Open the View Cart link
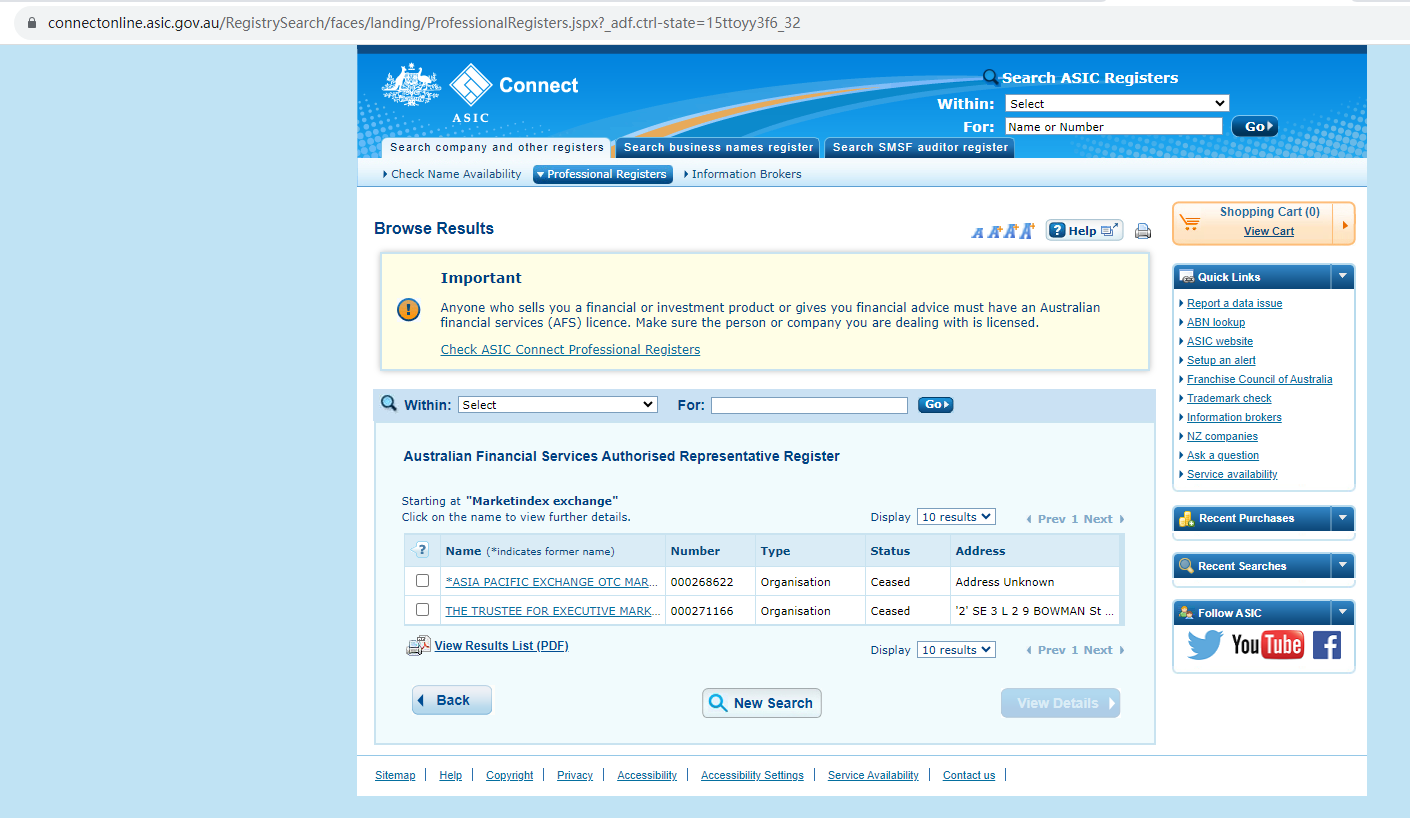 pos(1269,231)
